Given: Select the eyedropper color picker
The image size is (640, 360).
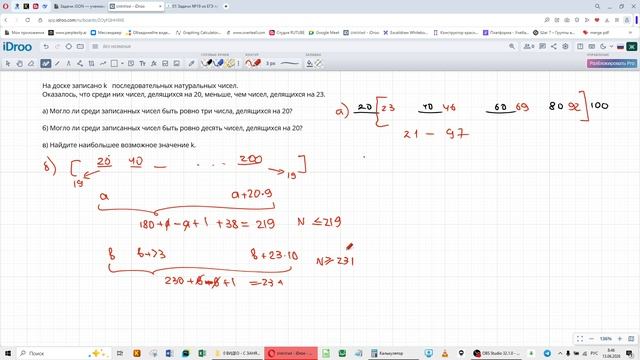Looking at the screenshot, I should click(x=191, y=64).
